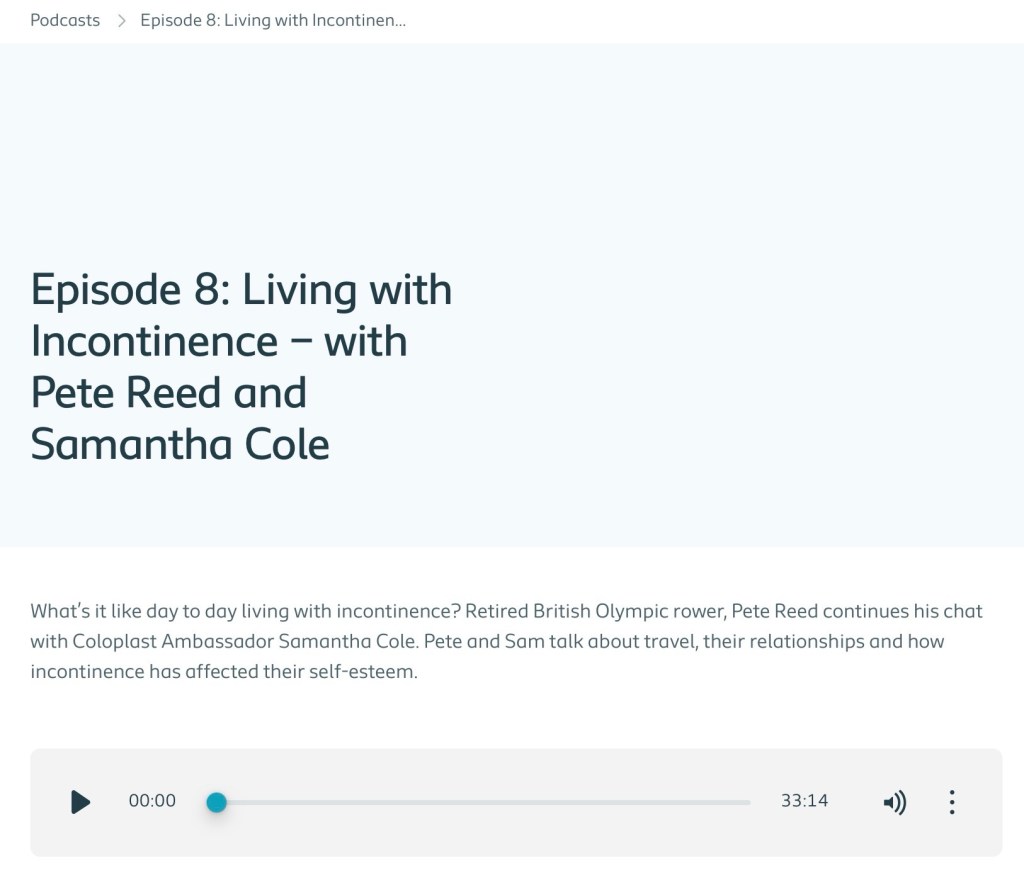Click 'Samantha Cole' in the episode heading

(180, 443)
